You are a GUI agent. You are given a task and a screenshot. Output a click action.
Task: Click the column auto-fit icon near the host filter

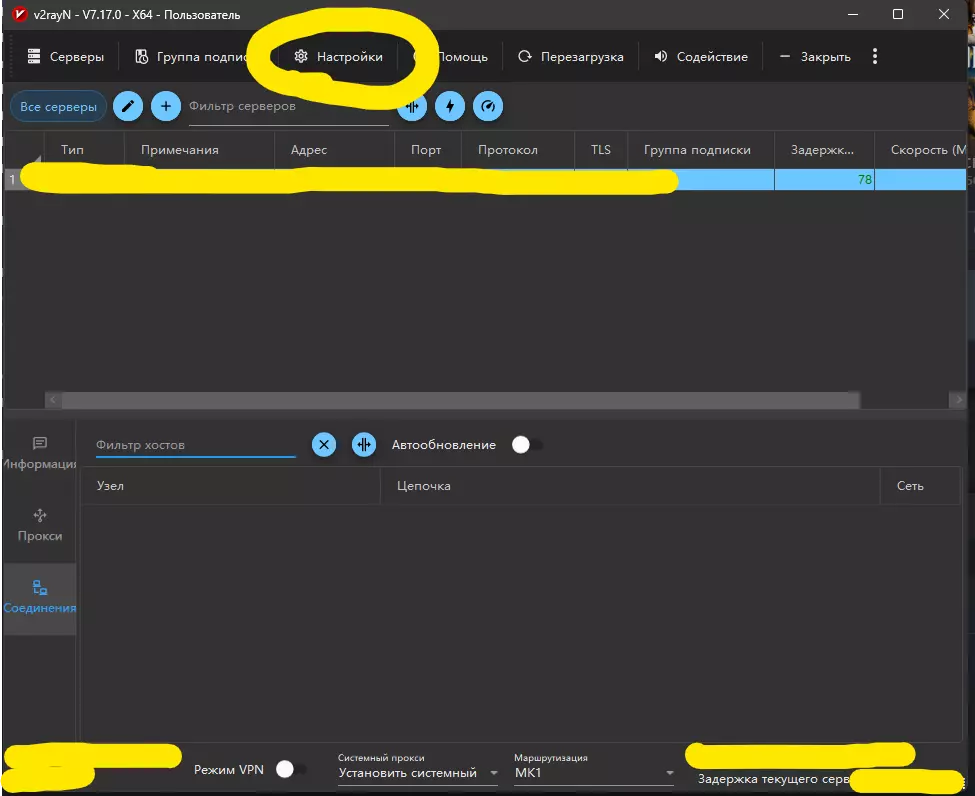click(x=364, y=445)
